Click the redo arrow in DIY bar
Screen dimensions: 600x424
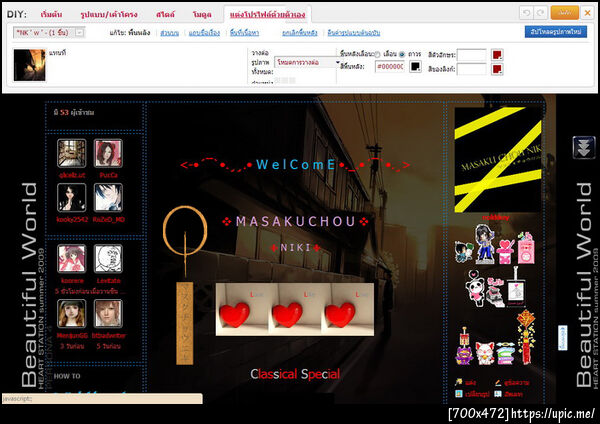click(540, 13)
